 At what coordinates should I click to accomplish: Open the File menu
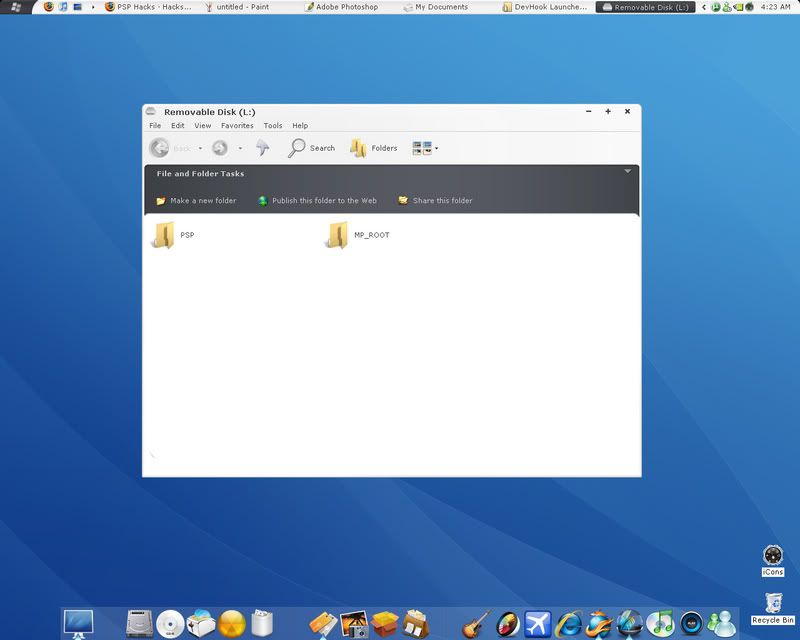(x=155, y=126)
